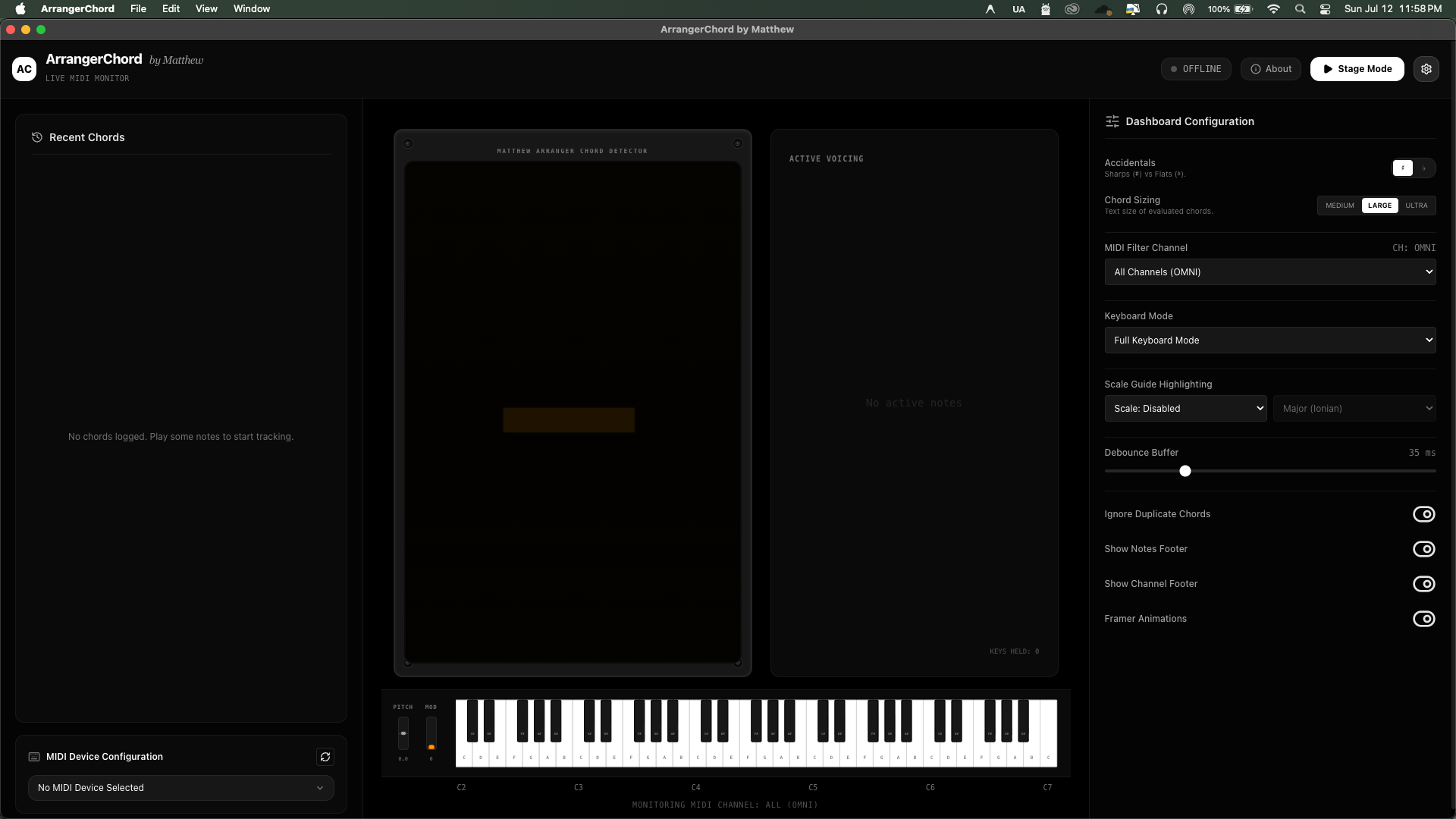Click the AirDrop-style broadcast menu bar icon
The height and width of the screenshot is (819, 1456).
[1188, 9]
